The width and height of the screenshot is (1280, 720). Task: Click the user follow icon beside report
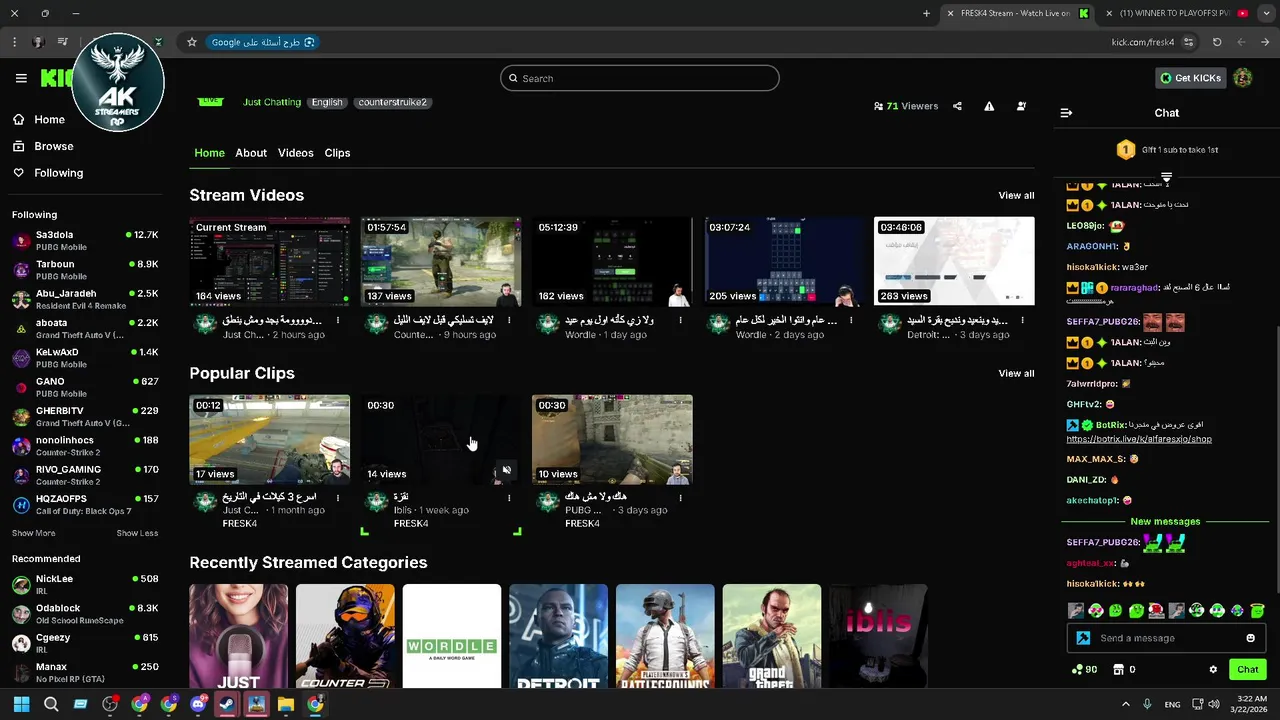(x=1021, y=106)
